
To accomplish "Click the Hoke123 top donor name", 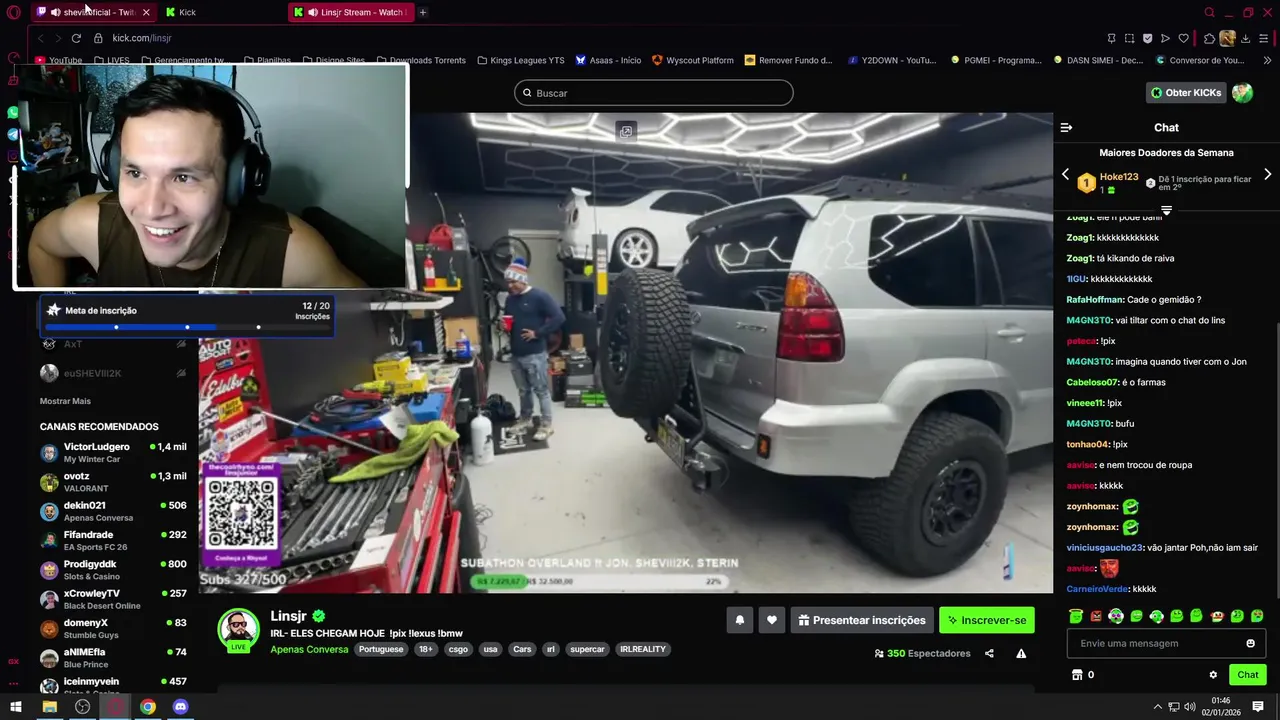I will click(1119, 177).
